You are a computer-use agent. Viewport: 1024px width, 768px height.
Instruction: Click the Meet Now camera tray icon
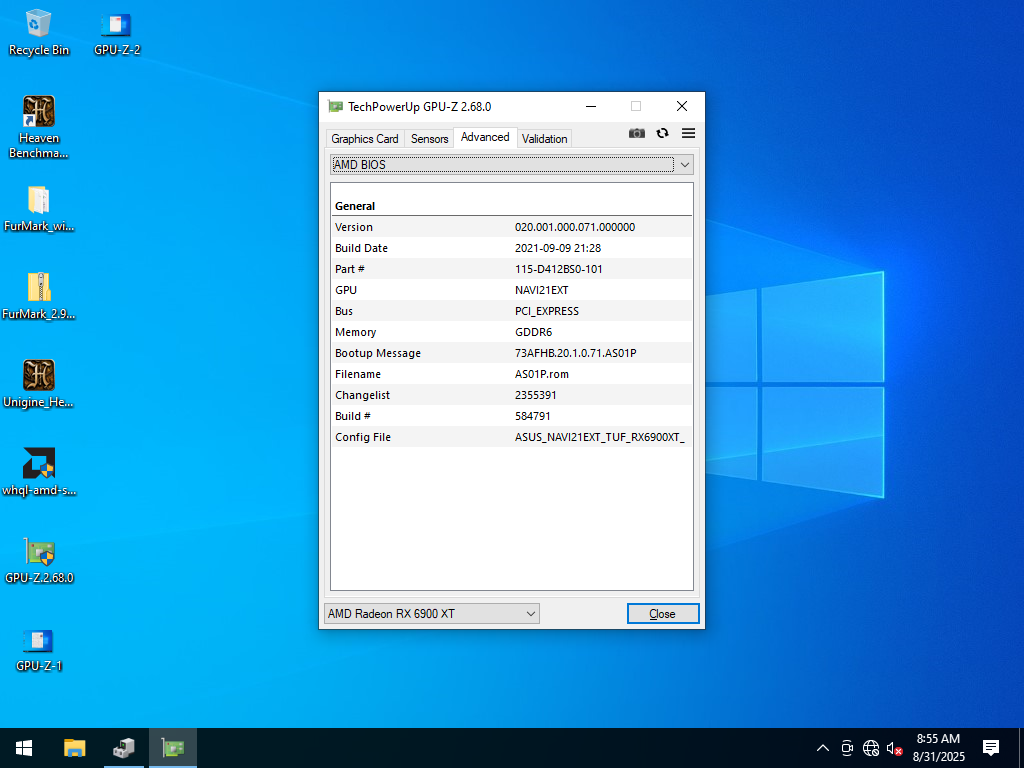point(847,748)
